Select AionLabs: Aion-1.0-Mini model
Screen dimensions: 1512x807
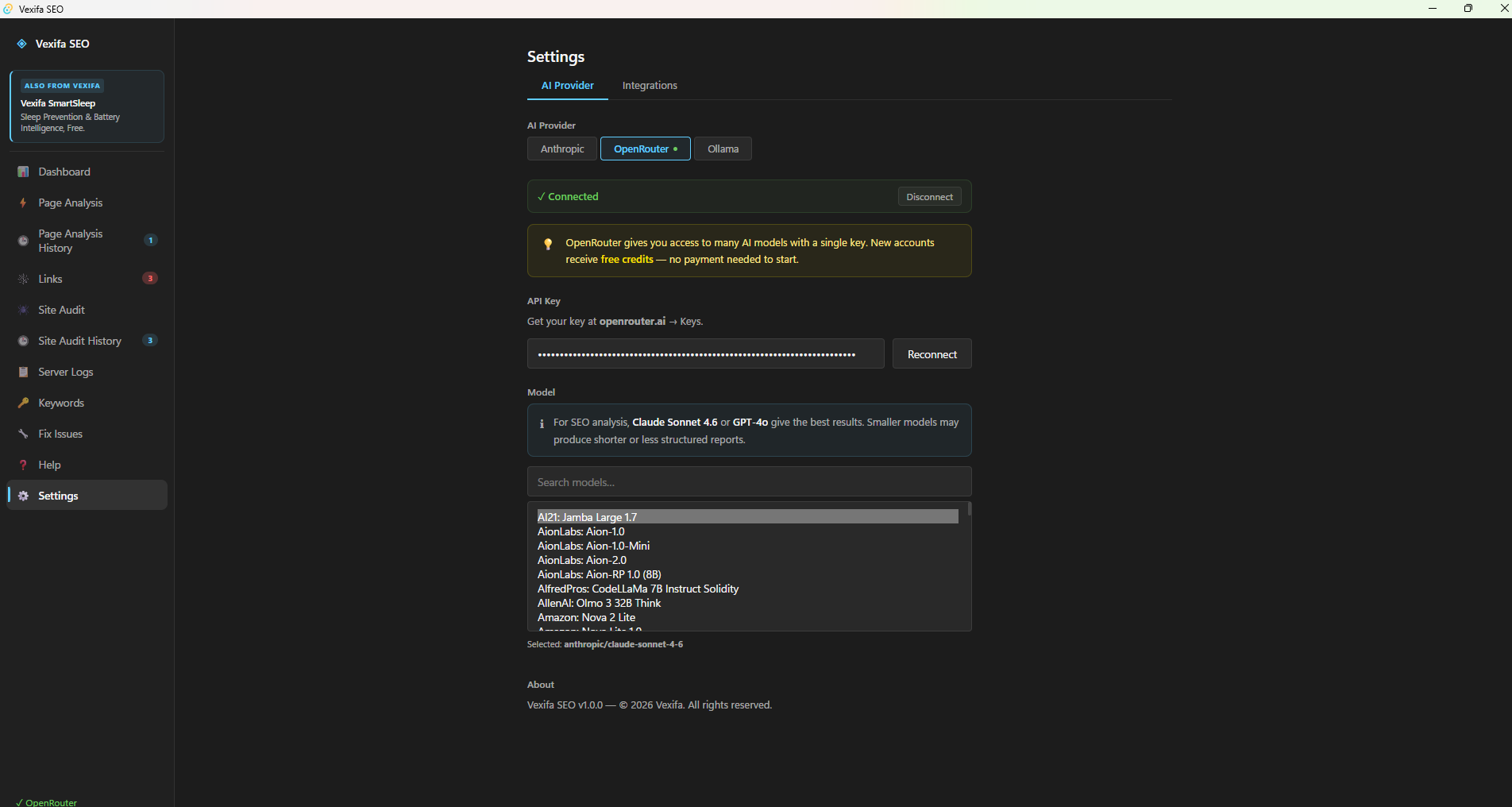point(747,546)
